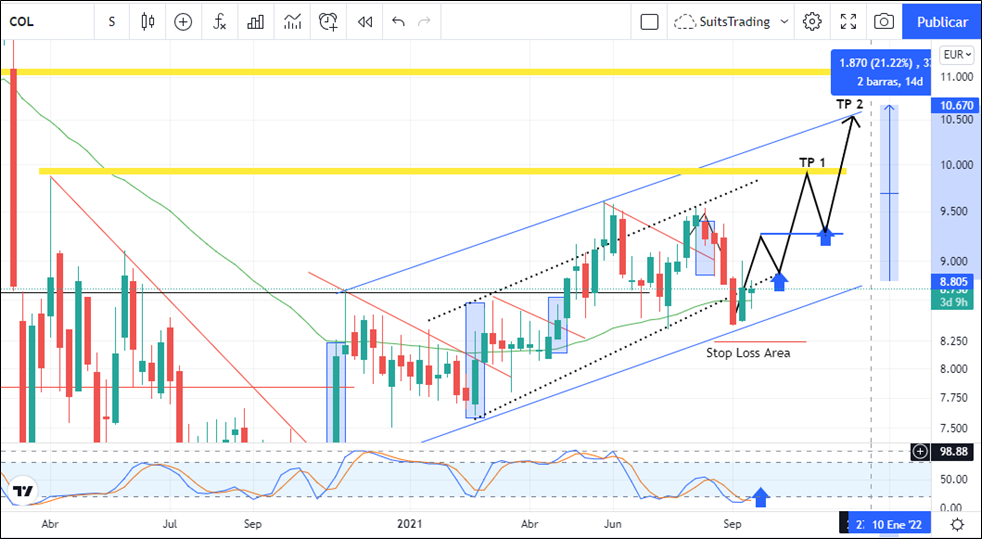Open indicator templates icon
Viewport: 982px width, 539px height.
tap(292, 21)
